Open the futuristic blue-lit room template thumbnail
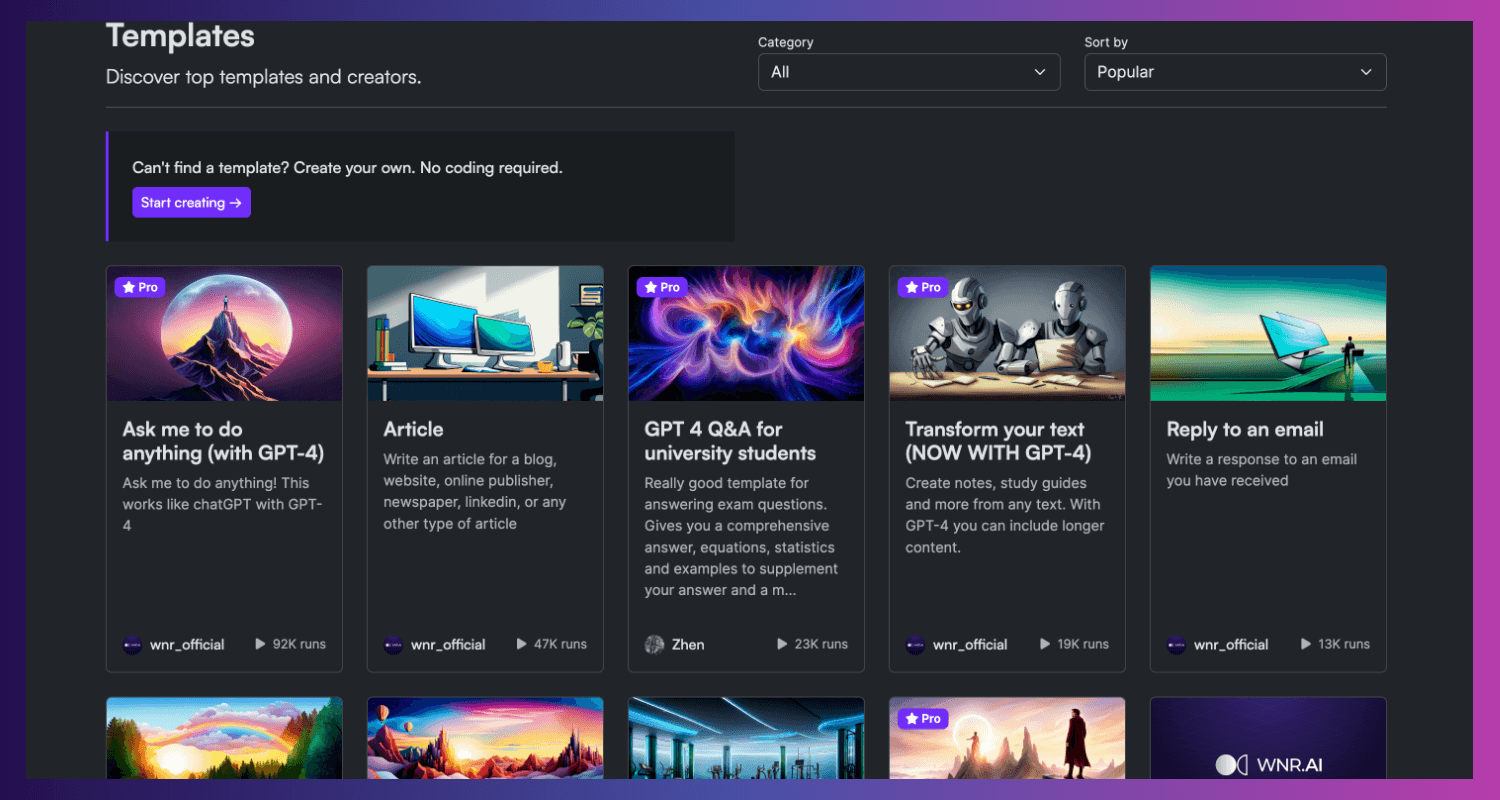The height and width of the screenshot is (800, 1500). point(746,738)
